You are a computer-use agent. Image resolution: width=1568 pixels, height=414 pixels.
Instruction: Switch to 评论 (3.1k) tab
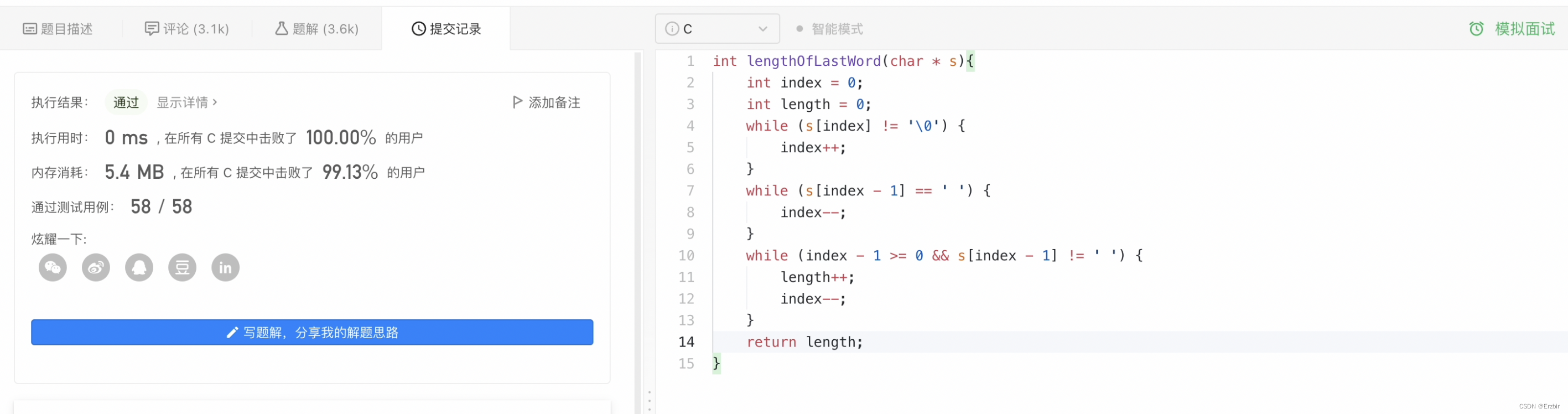187,29
